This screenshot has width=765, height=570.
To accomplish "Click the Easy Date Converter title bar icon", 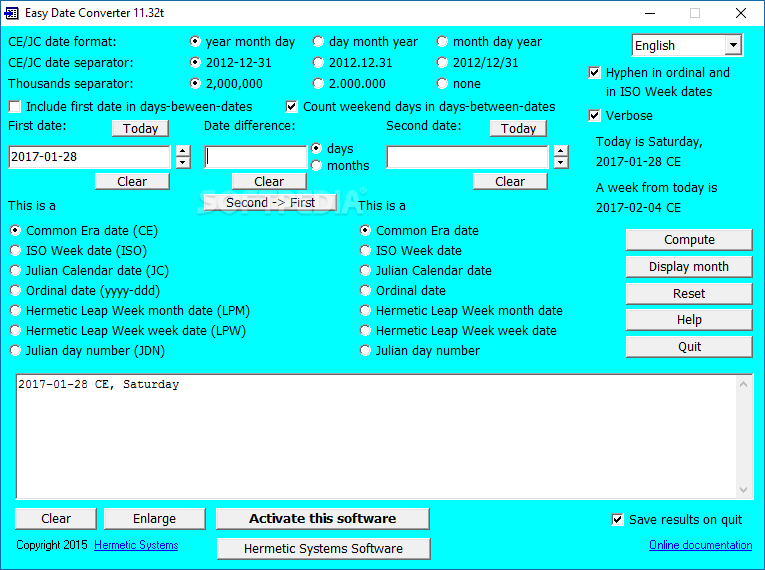I will (x=11, y=13).
